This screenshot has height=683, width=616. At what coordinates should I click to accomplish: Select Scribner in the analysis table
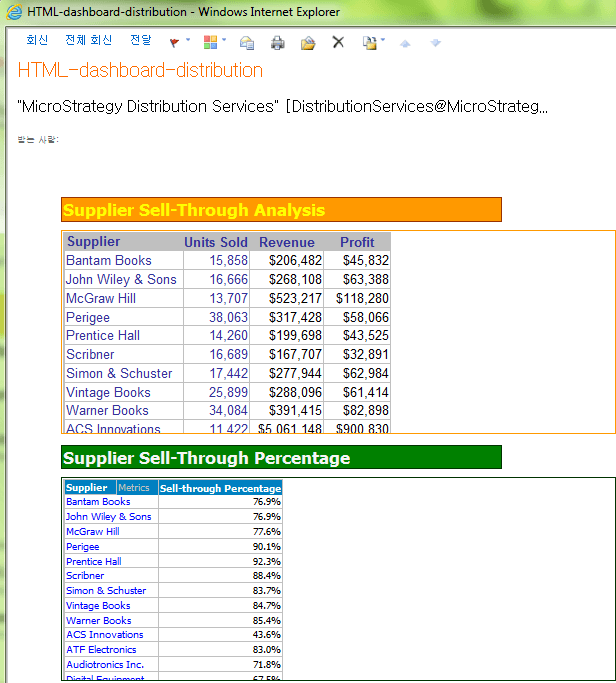click(x=90, y=355)
